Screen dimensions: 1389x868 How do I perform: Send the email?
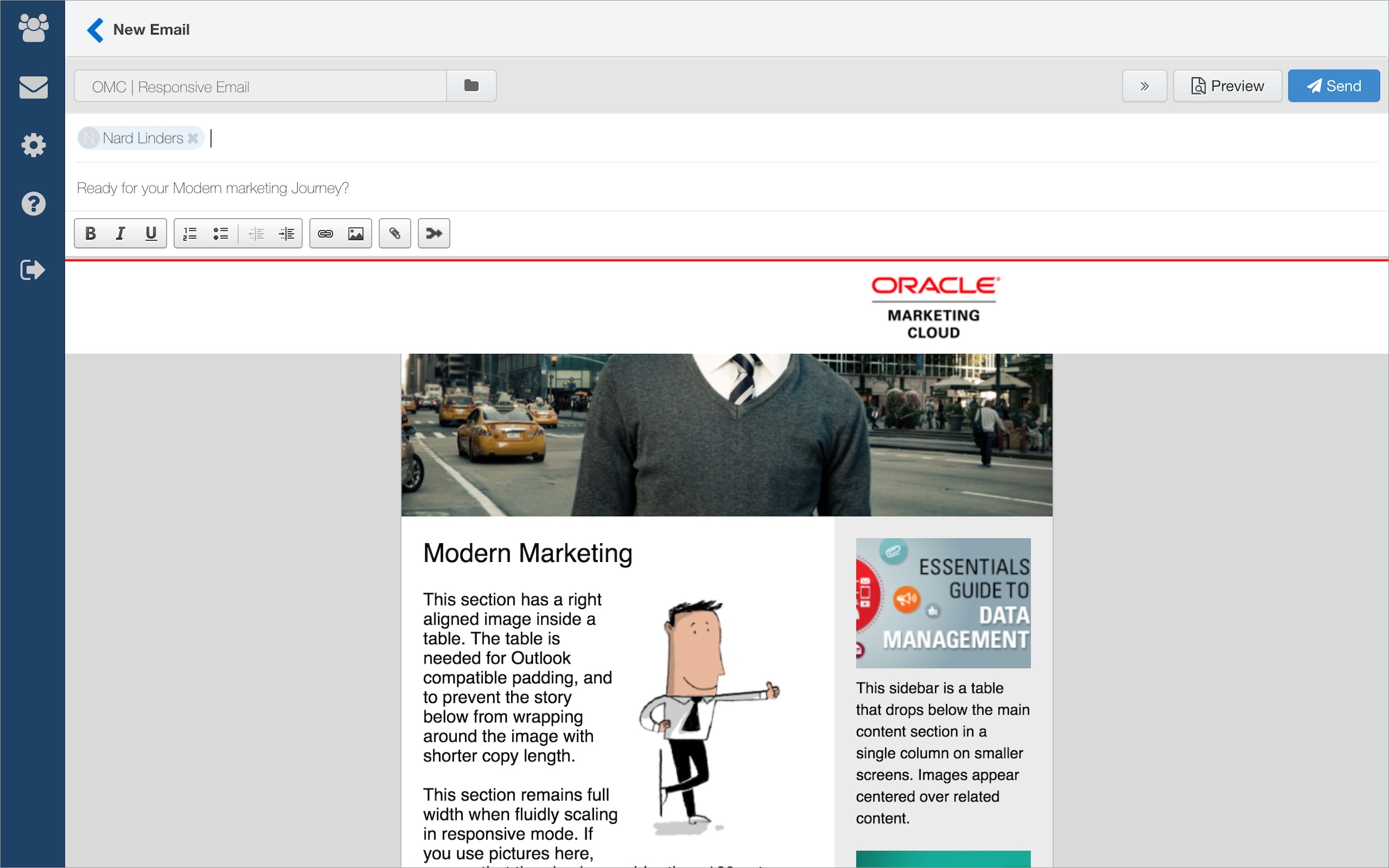pos(1333,86)
